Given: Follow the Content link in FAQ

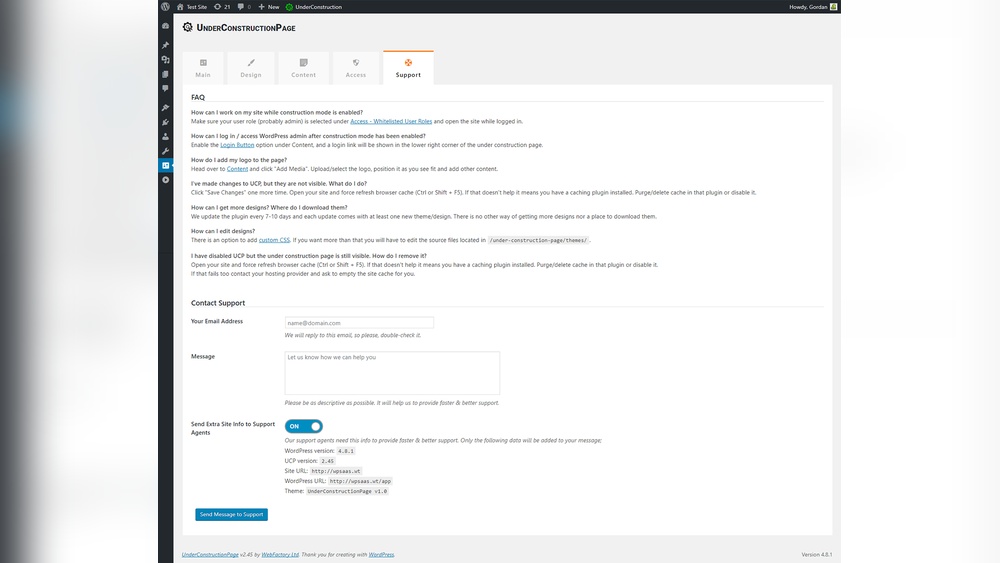Looking at the screenshot, I should click(x=237, y=169).
